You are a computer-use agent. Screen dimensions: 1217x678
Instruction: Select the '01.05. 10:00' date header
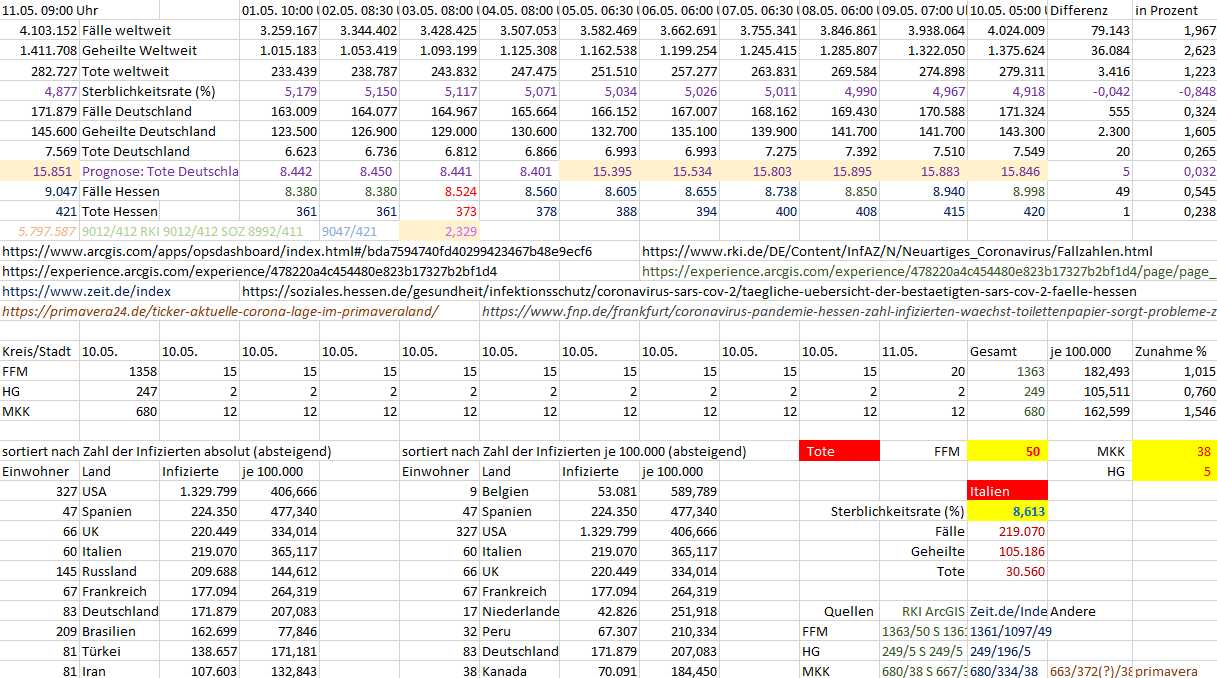(280, 11)
